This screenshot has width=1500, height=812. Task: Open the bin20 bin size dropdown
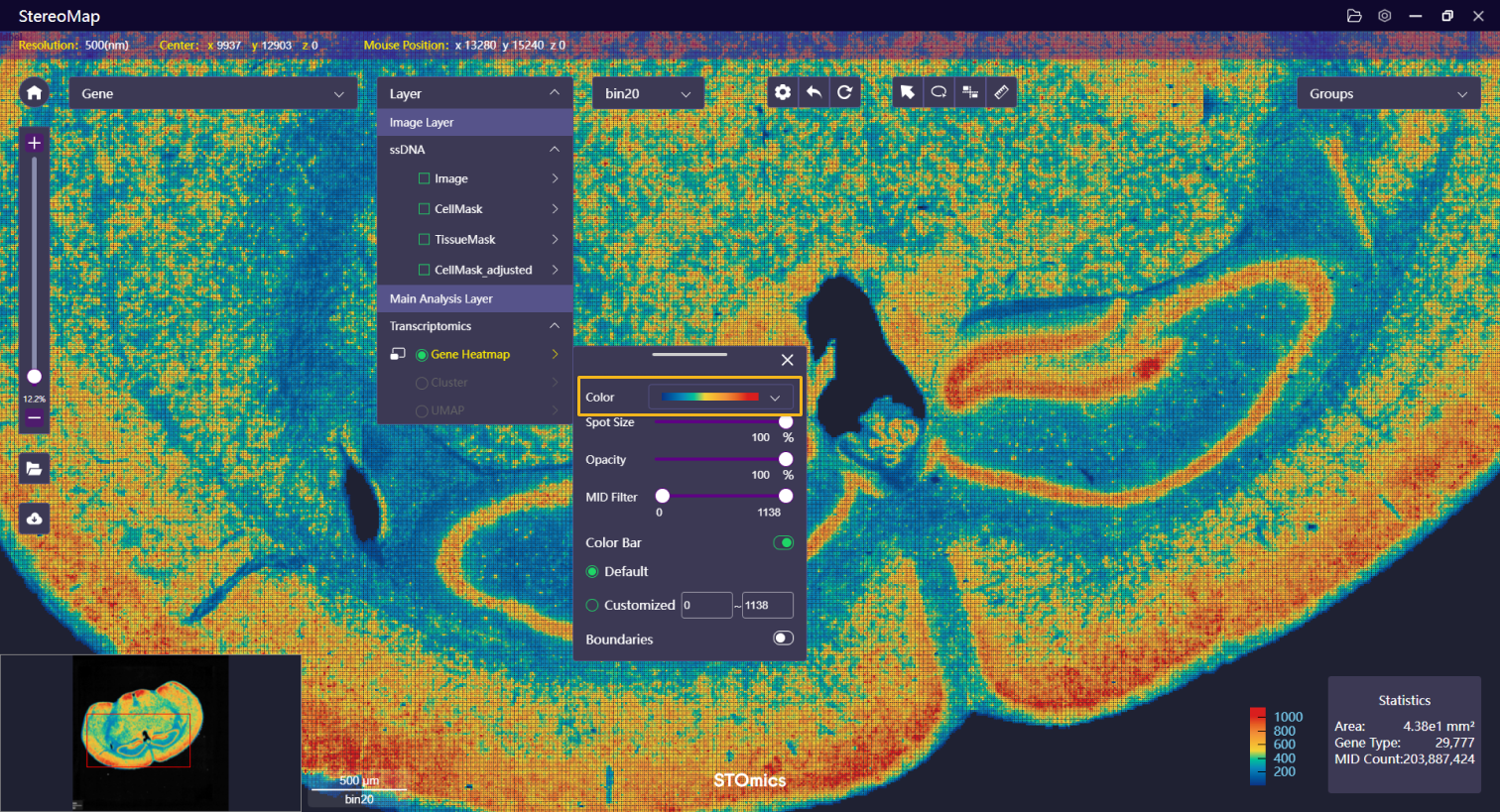point(648,93)
